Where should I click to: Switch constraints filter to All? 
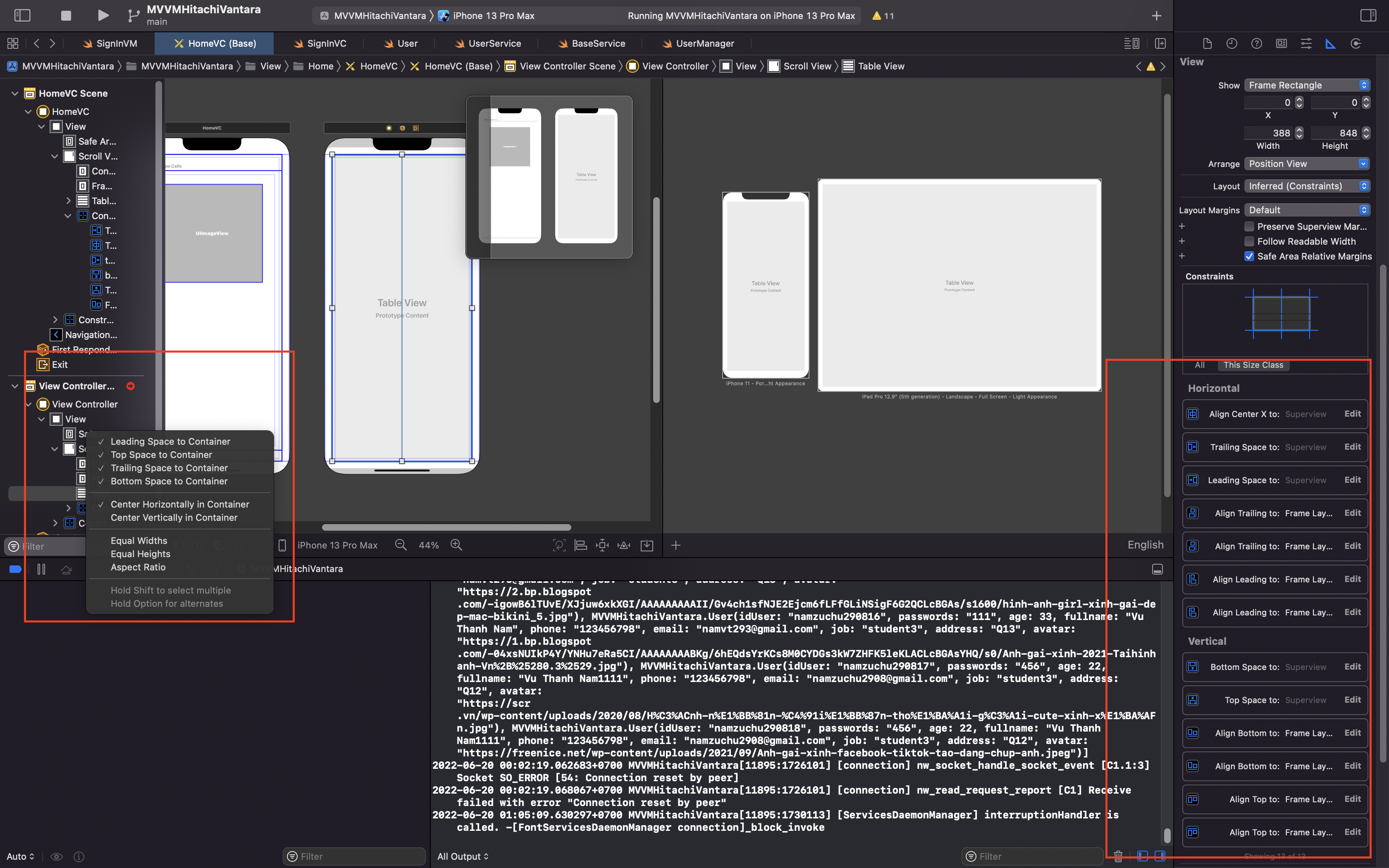coord(1200,365)
